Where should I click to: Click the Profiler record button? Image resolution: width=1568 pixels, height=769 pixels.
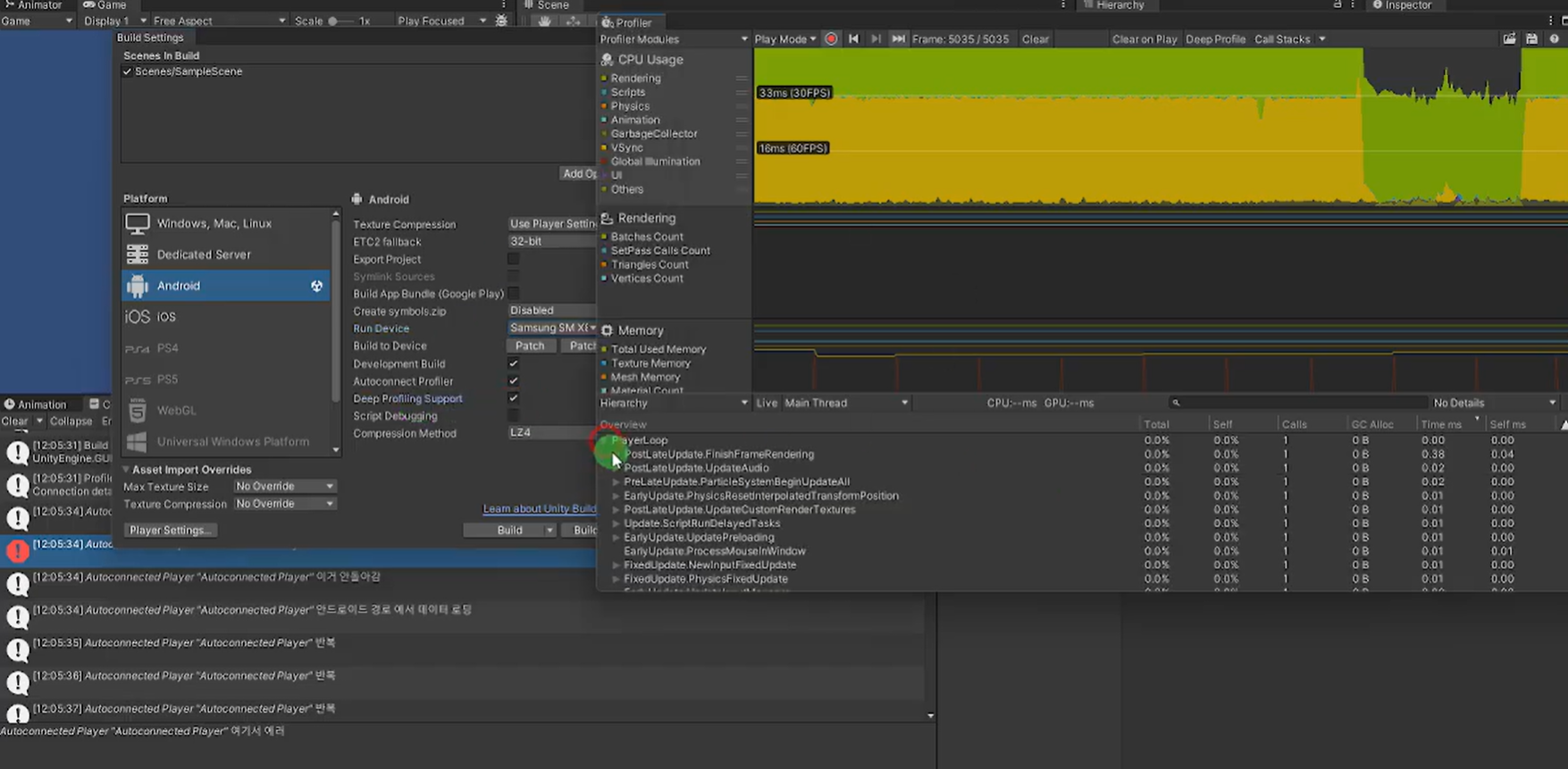[x=831, y=39]
